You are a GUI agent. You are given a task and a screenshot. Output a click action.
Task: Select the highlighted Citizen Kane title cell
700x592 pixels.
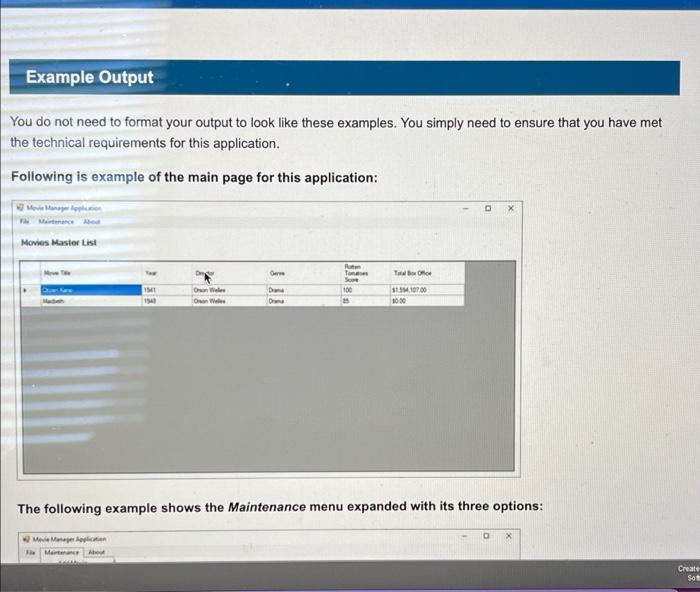point(91,290)
